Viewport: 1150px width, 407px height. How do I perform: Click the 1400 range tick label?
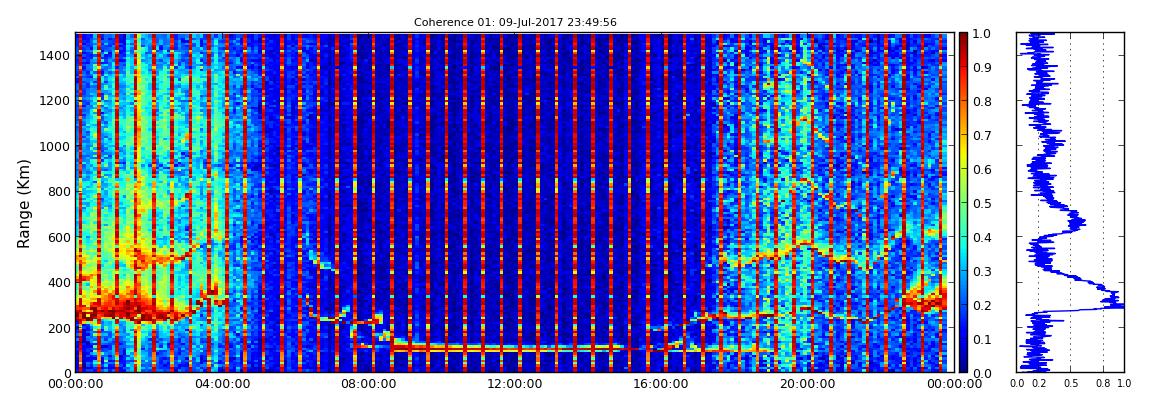click(56, 55)
